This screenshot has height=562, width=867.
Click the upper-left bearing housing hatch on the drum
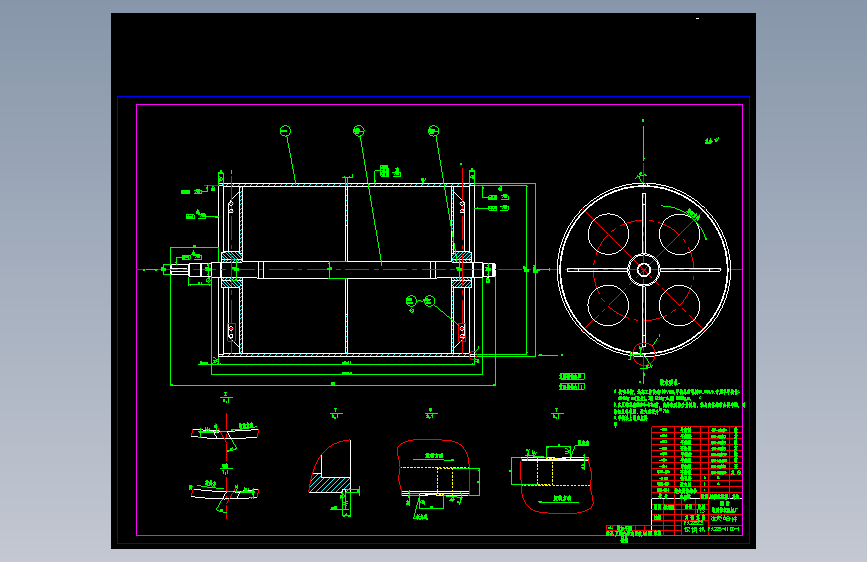coord(232,257)
